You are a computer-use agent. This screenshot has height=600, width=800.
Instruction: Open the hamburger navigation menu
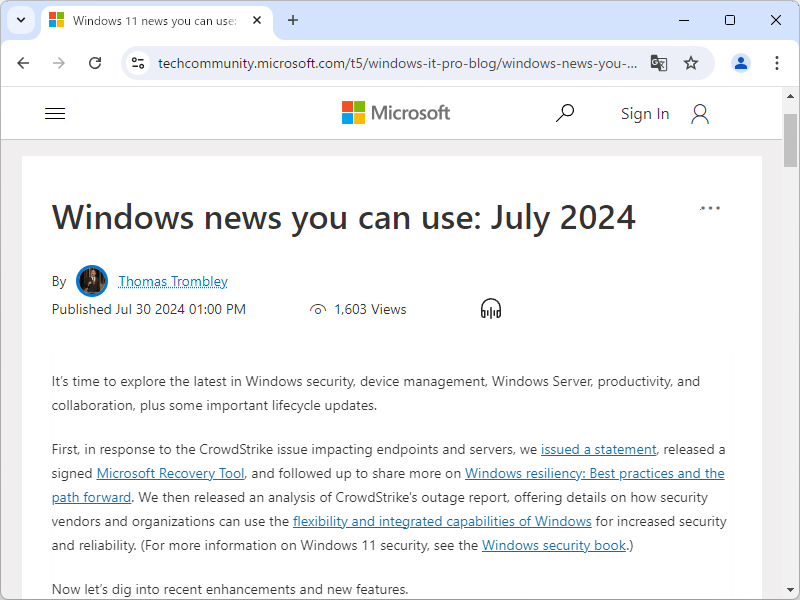click(x=55, y=113)
